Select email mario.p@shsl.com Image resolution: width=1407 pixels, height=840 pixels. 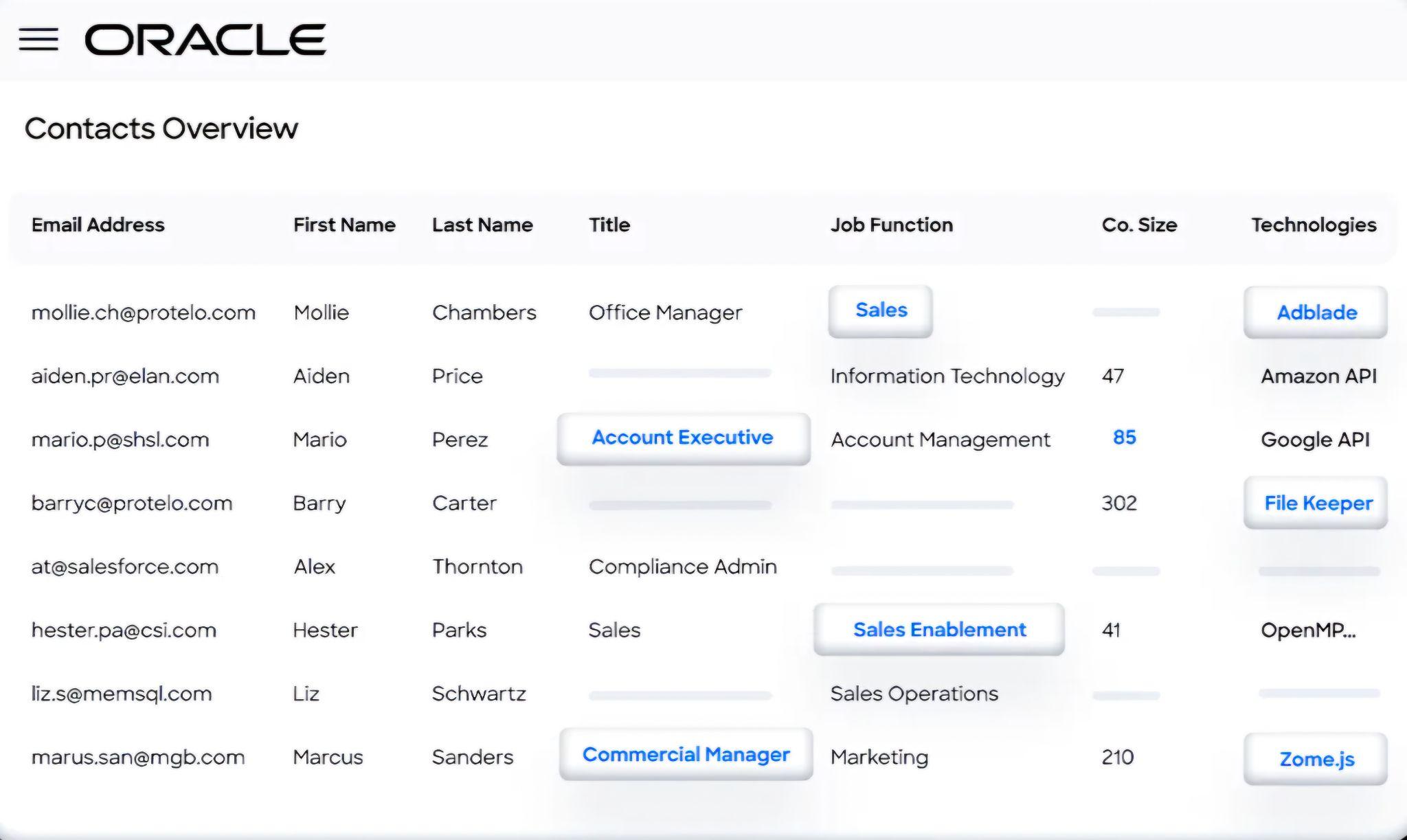(120, 440)
